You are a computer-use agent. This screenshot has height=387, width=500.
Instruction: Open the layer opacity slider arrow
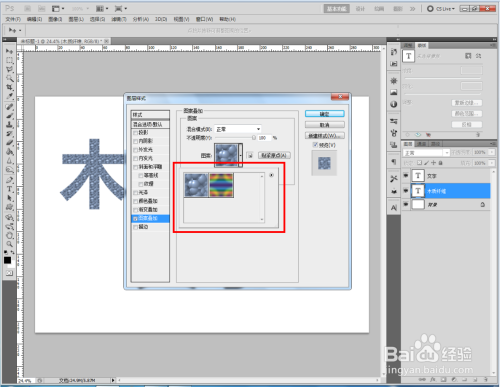pyautogui.click(x=492, y=152)
